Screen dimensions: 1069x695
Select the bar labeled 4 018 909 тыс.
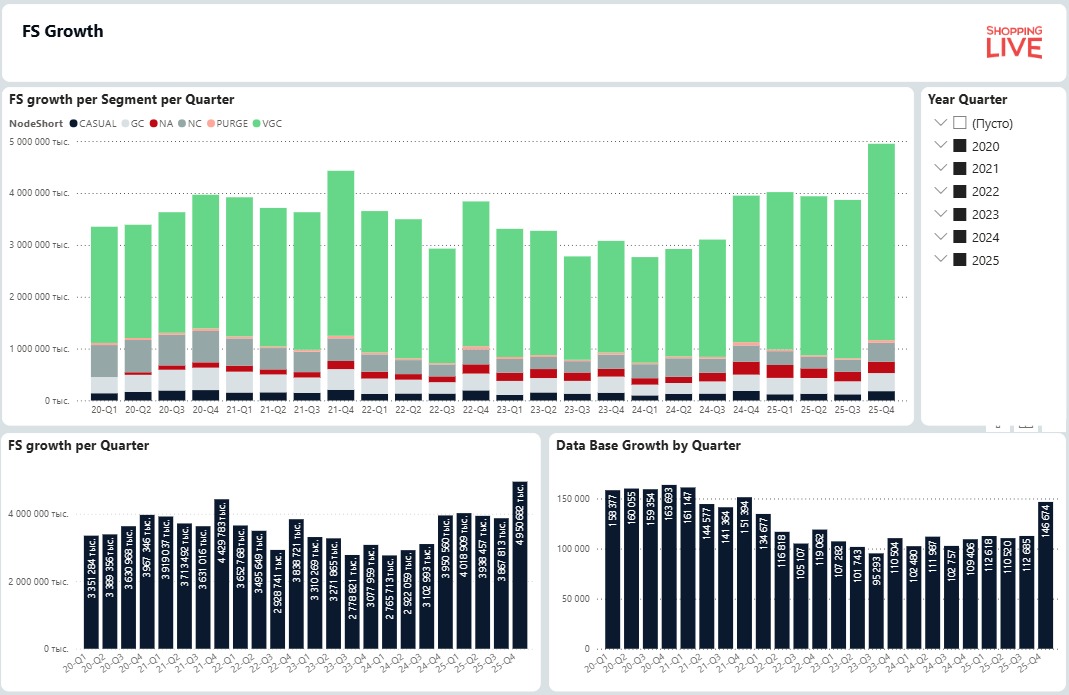point(464,581)
